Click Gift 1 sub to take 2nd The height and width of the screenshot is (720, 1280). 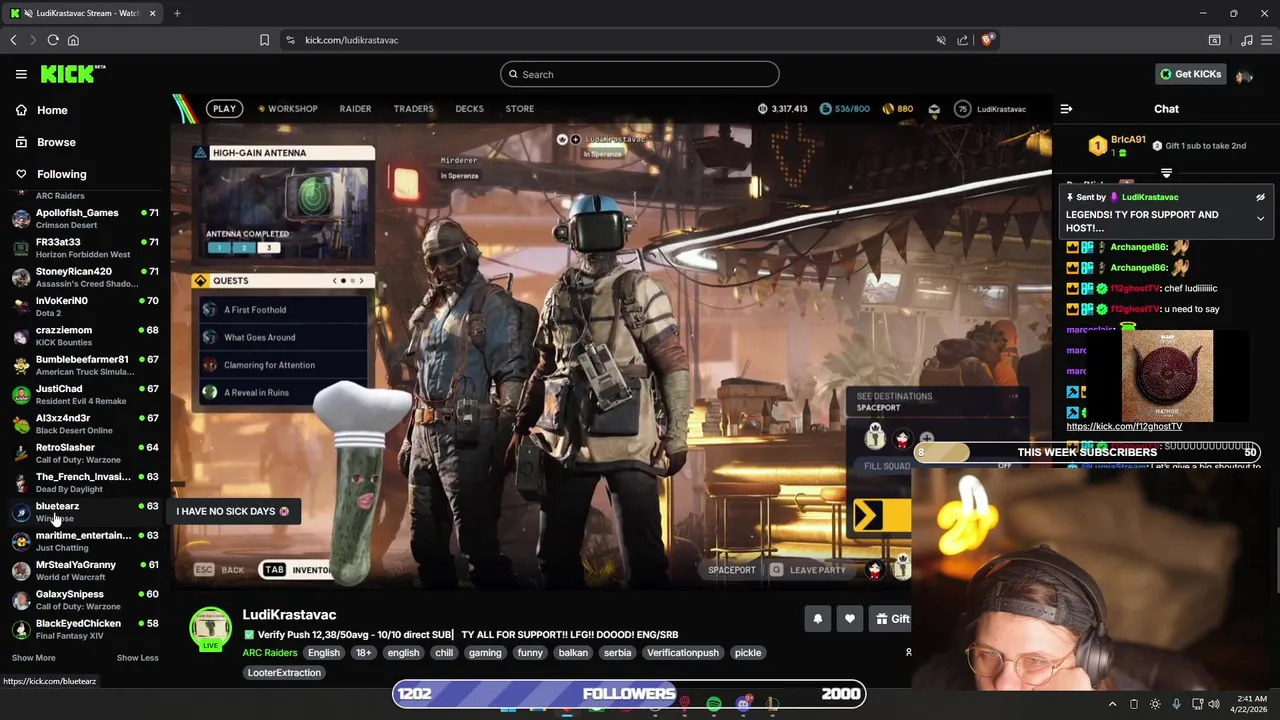click(x=1200, y=146)
